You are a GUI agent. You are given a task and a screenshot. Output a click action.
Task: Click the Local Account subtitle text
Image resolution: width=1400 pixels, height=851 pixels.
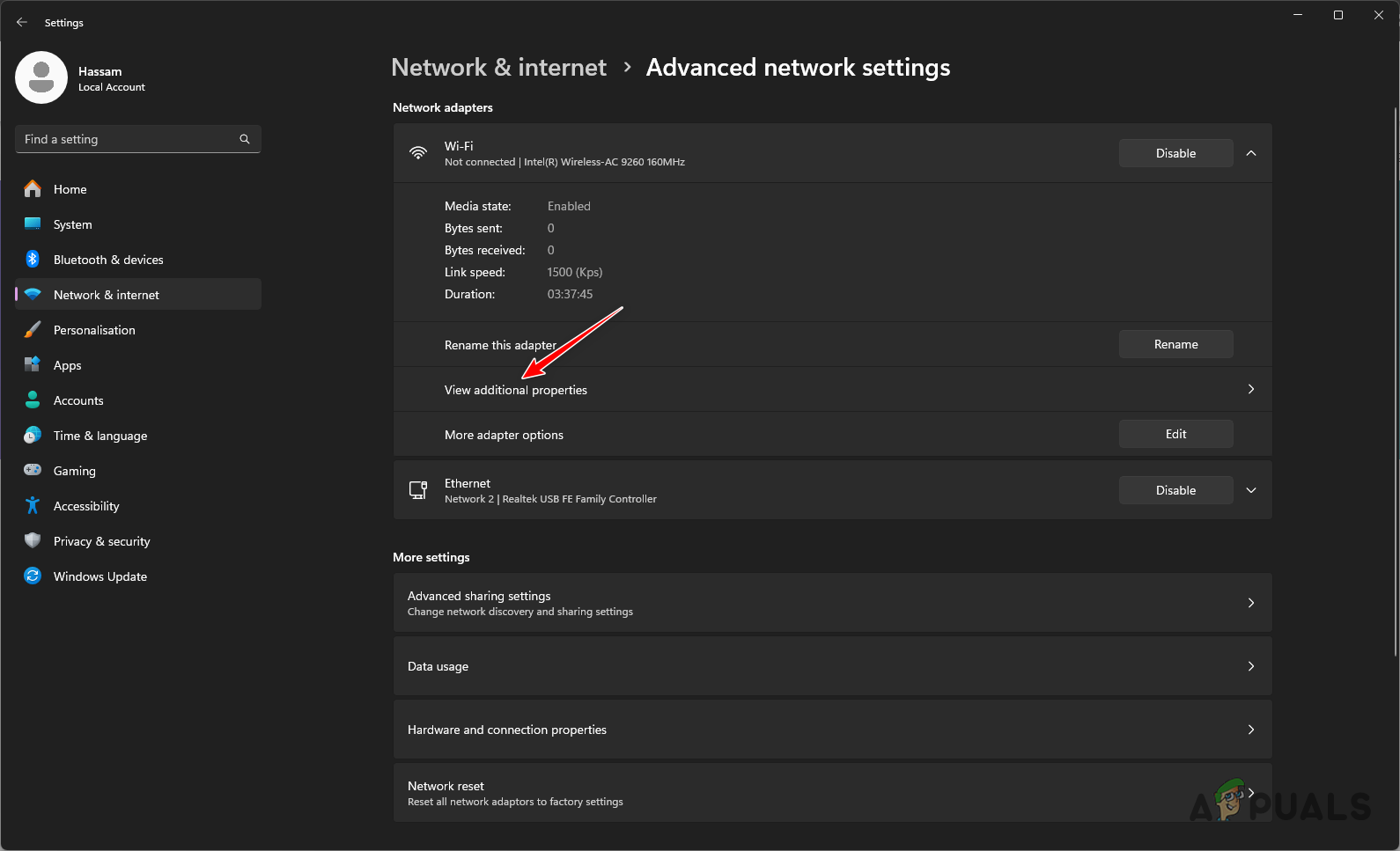point(112,87)
